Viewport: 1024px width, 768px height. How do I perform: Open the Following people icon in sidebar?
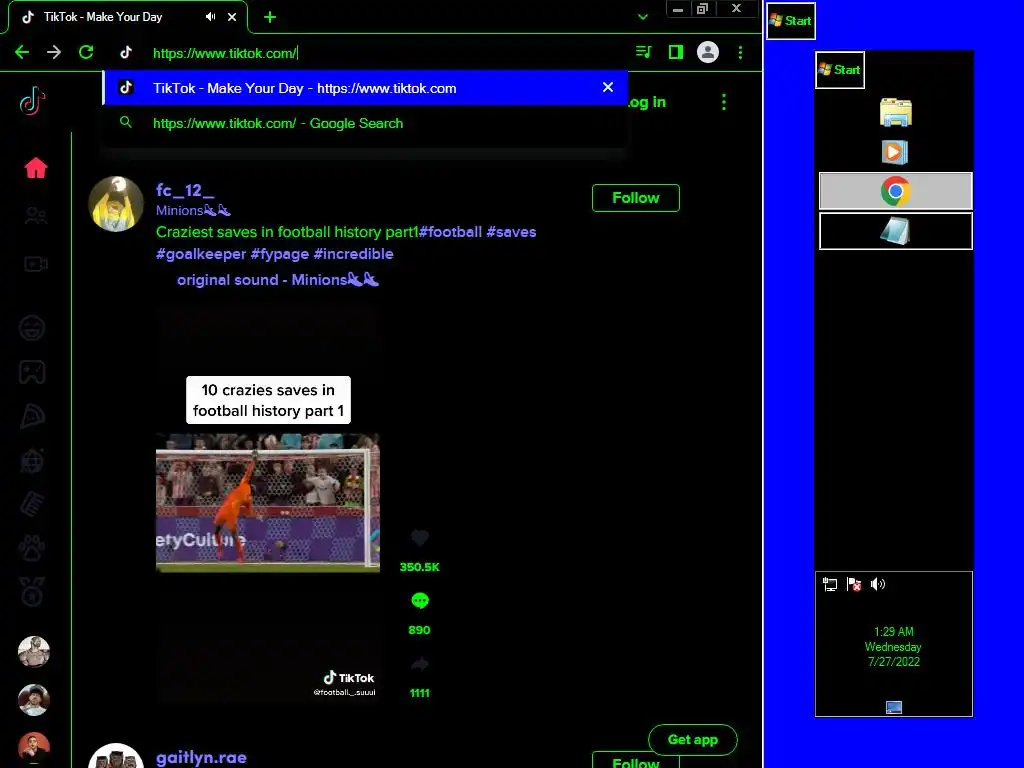(36, 216)
